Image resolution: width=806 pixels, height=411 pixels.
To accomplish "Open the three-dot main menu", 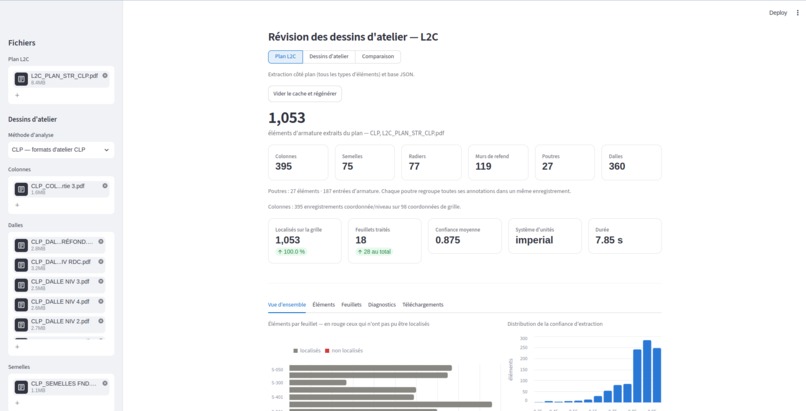I will click(798, 13).
